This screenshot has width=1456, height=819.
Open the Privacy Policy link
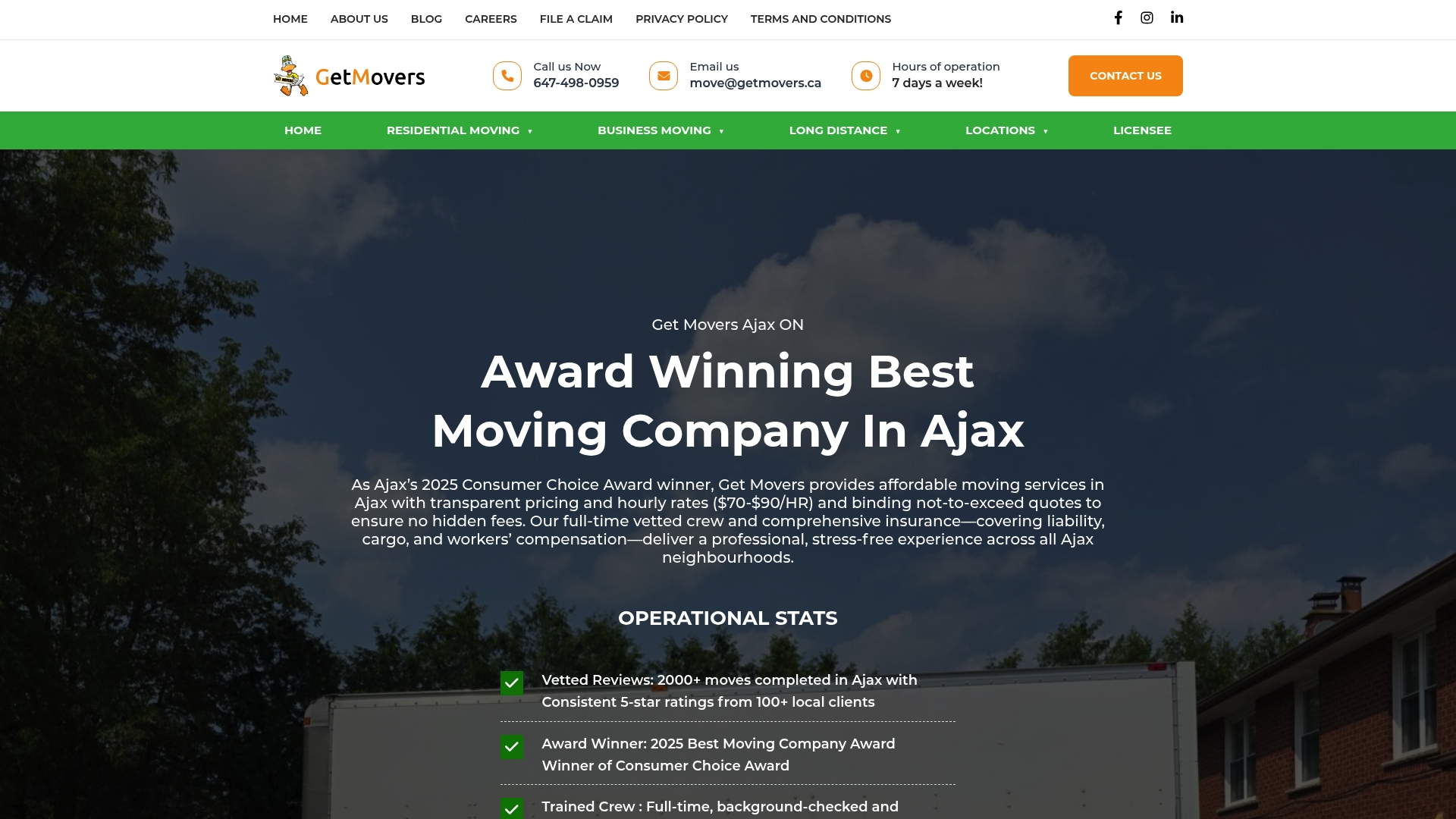[x=682, y=19]
